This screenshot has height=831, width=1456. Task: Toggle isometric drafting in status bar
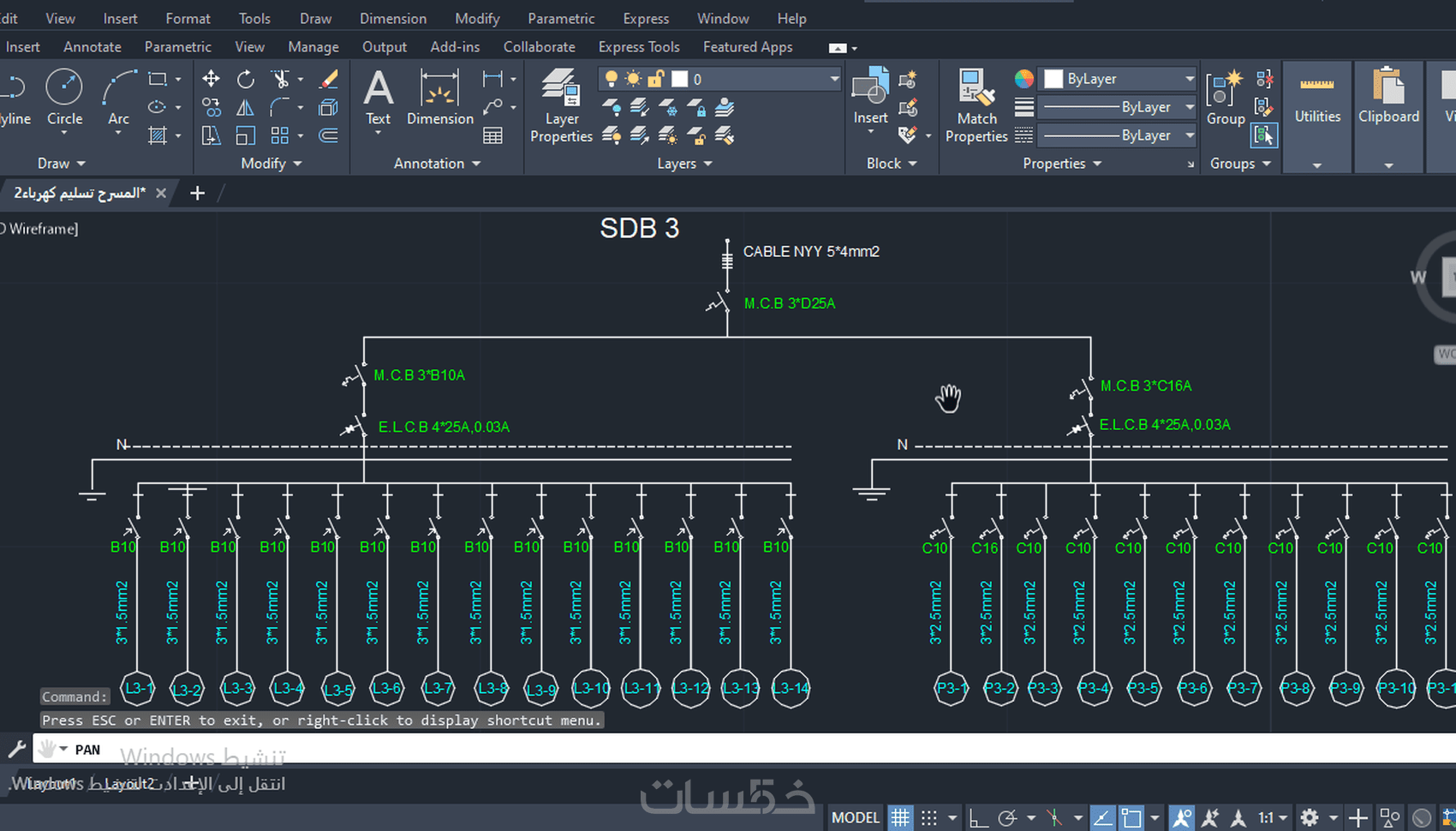coord(1055,818)
